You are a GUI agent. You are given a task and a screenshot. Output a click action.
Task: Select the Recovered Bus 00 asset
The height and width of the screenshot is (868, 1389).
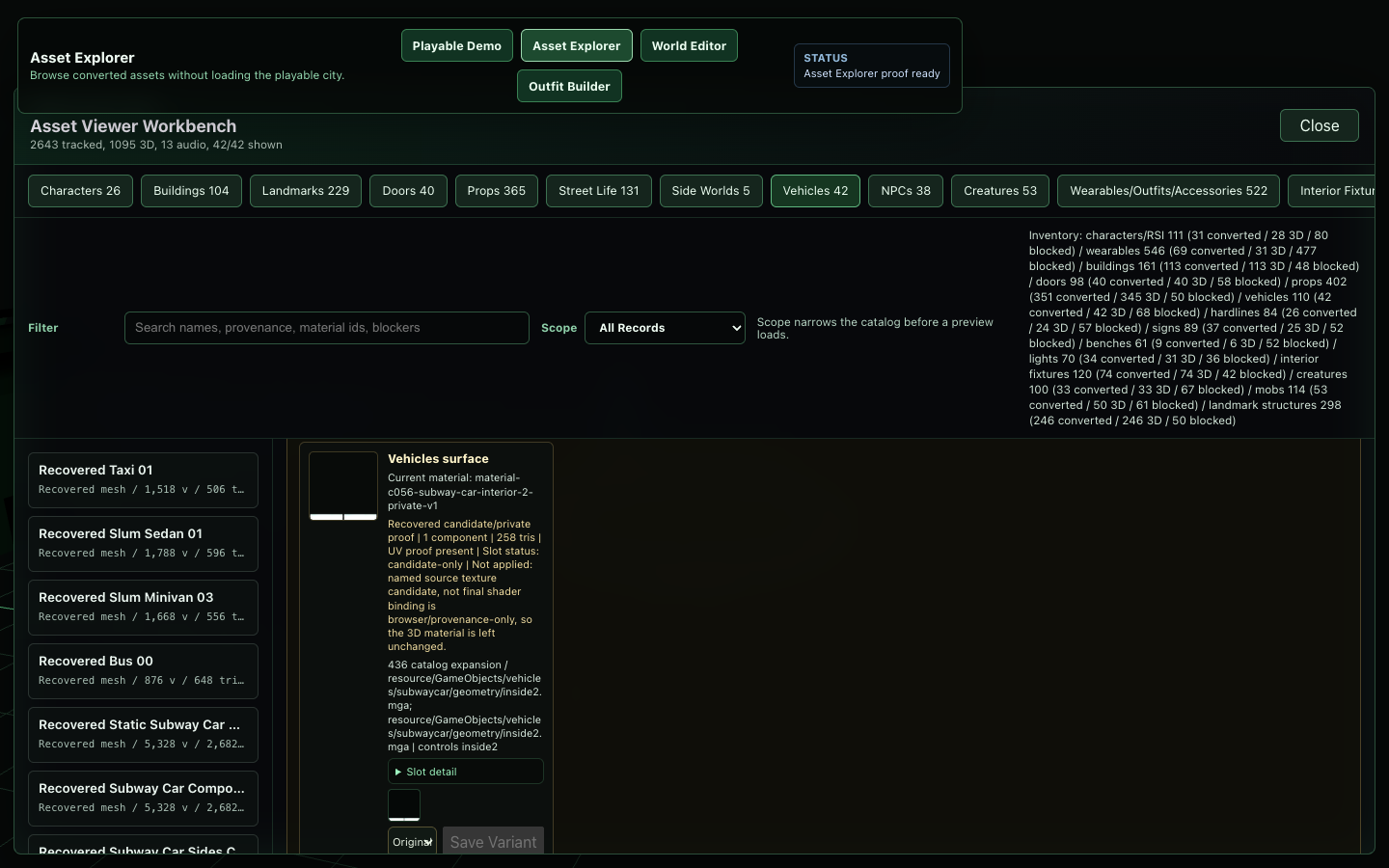pyautogui.click(x=143, y=671)
